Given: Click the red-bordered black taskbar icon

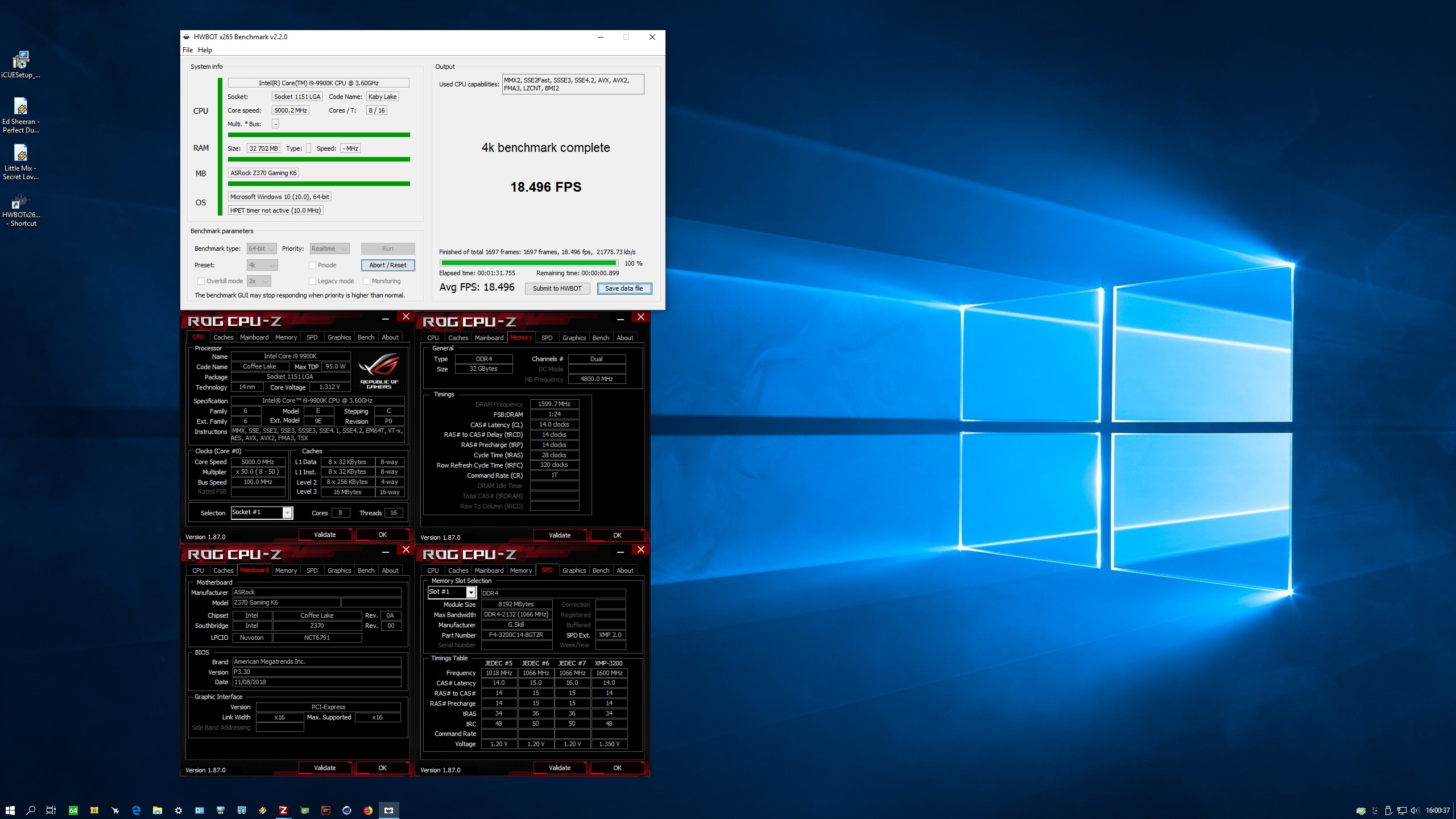Looking at the screenshot, I should pos(326,810).
